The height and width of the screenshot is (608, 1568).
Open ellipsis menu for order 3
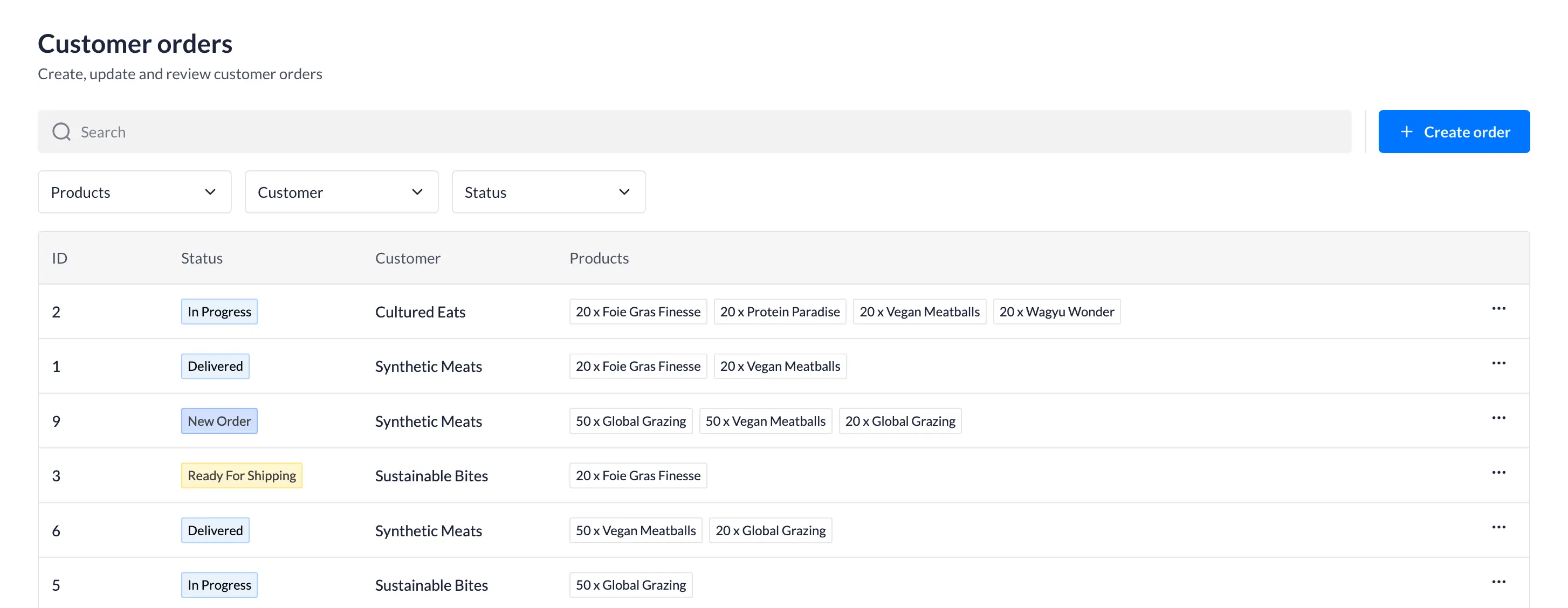[x=1498, y=473]
